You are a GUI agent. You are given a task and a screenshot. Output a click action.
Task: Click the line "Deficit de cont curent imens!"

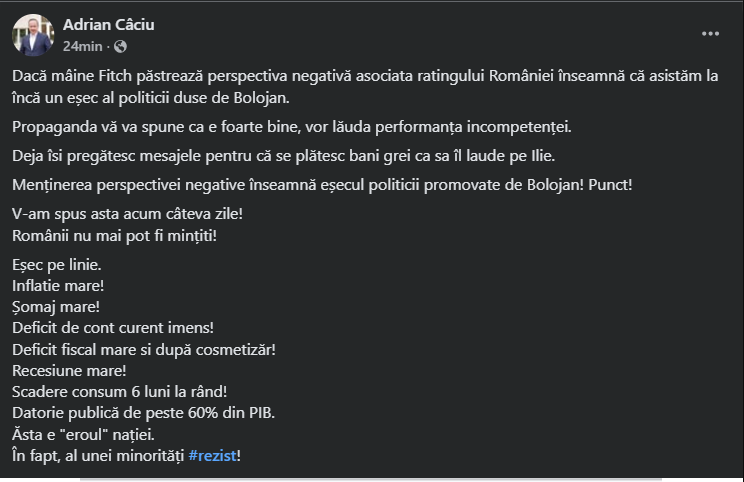click(112, 327)
